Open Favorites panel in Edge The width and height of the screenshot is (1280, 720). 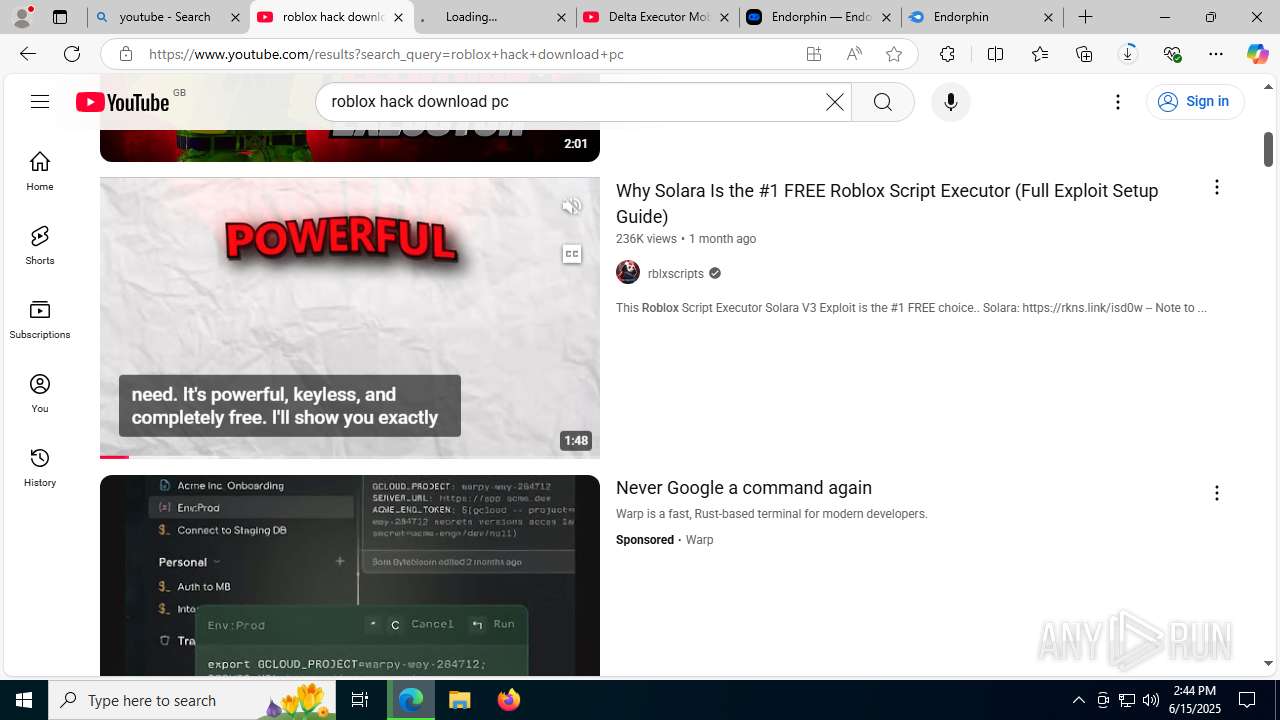pyautogui.click(x=1039, y=54)
